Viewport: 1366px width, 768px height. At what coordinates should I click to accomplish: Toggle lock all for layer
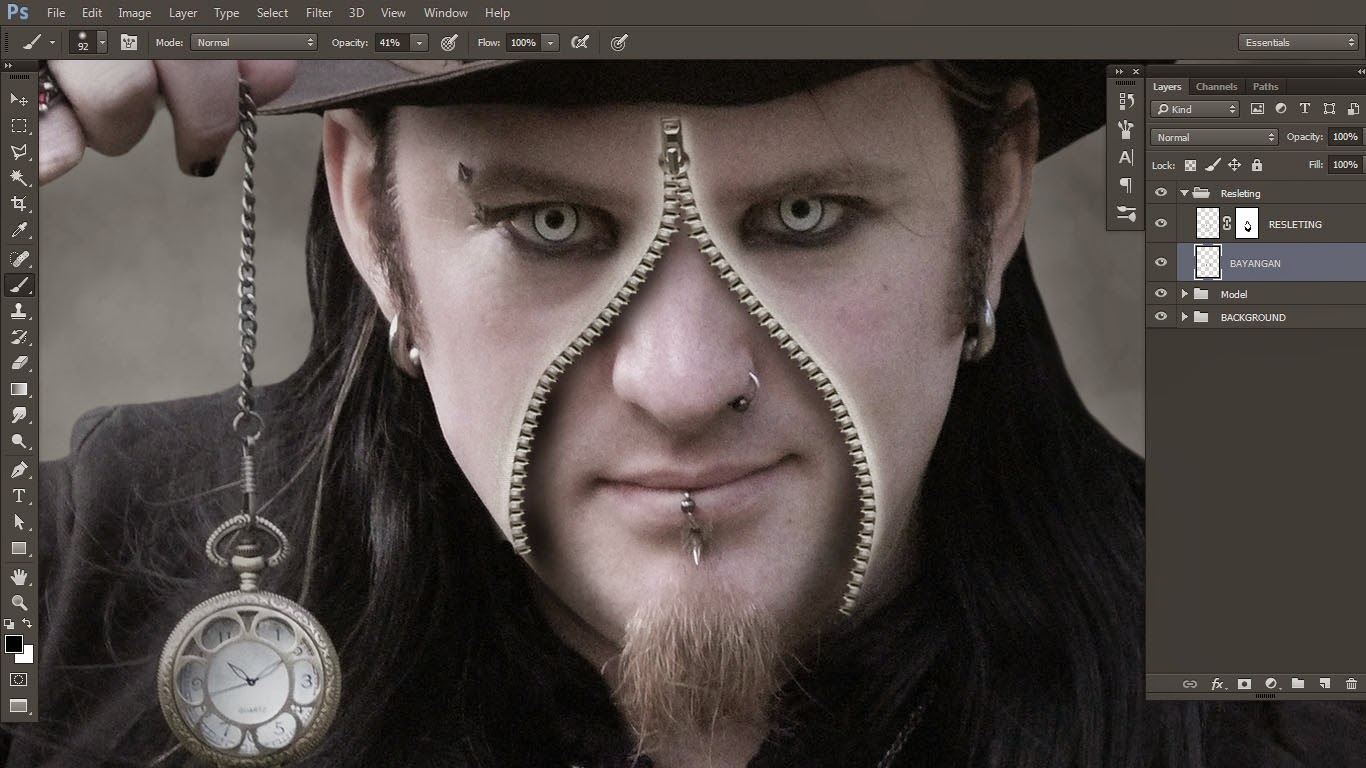click(1257, 165)
